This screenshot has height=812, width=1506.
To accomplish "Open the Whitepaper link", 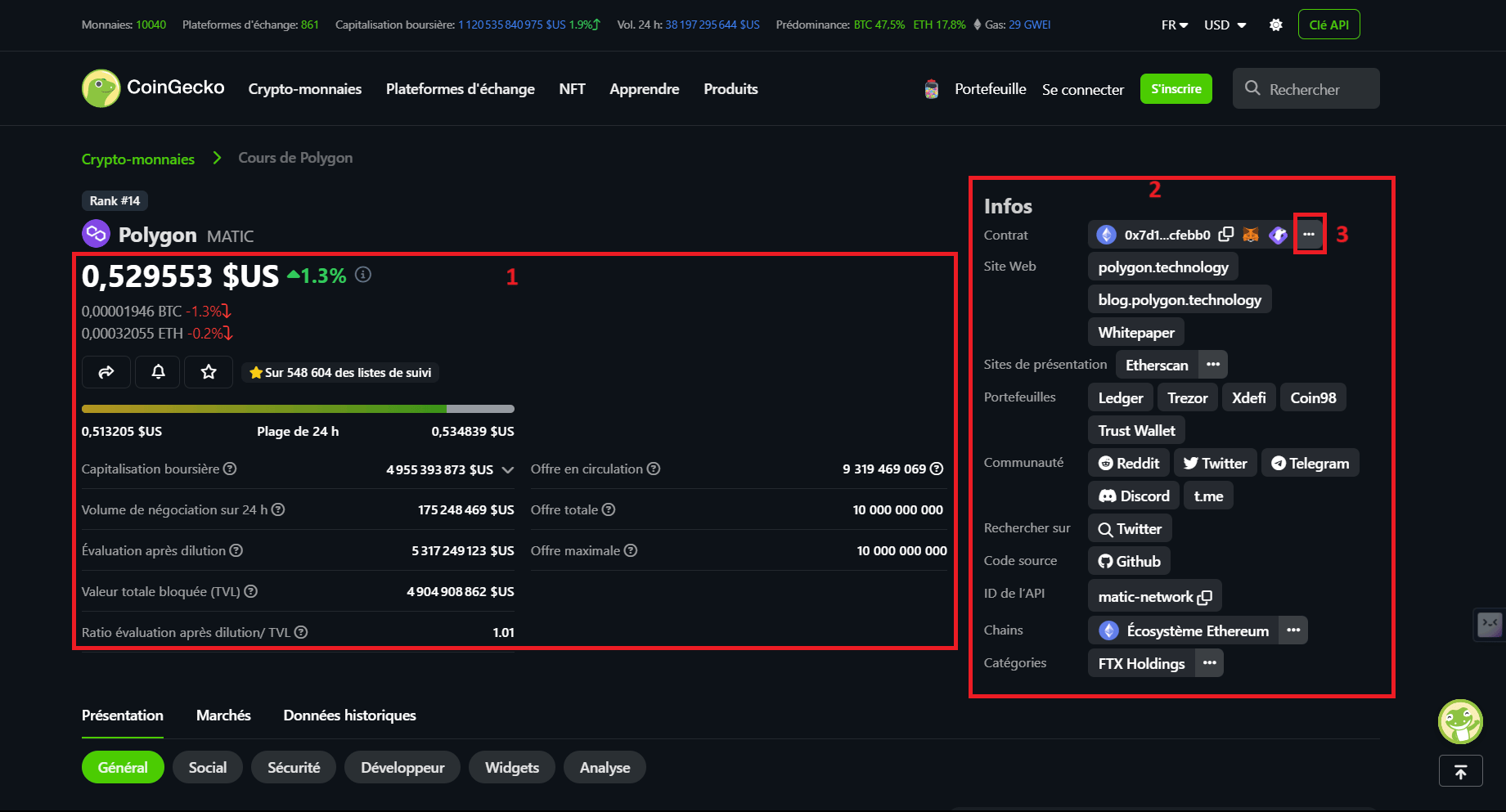I will coord(1136,332).
